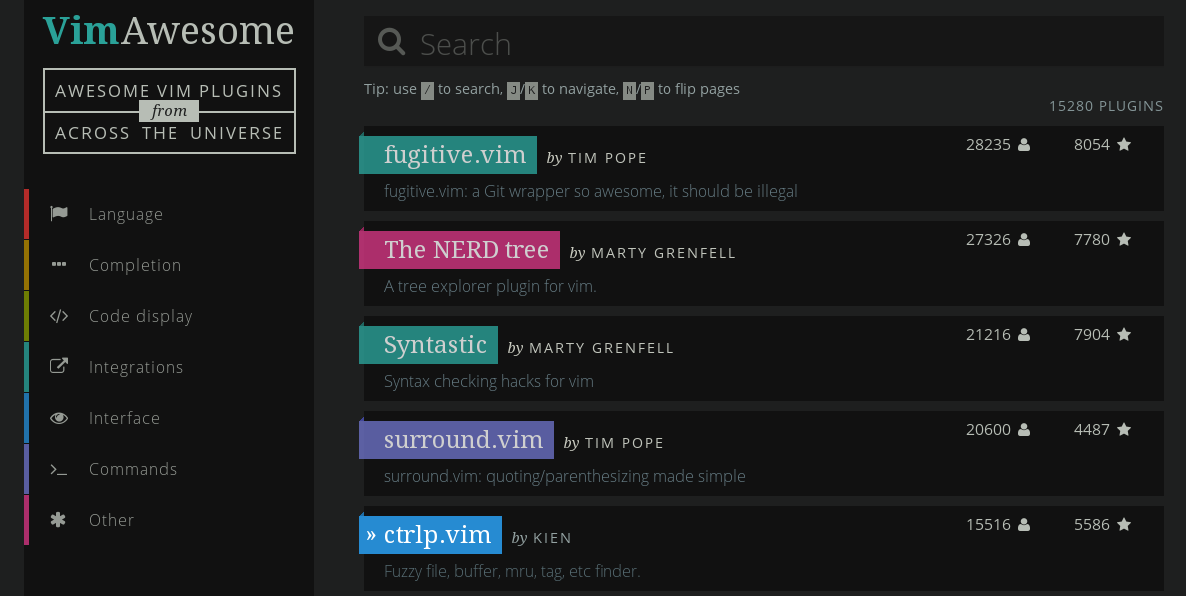Viewport: 1186px width, 596px height.
Task: Click the 'J' key hint in the tip
Action: coord(514,90)
